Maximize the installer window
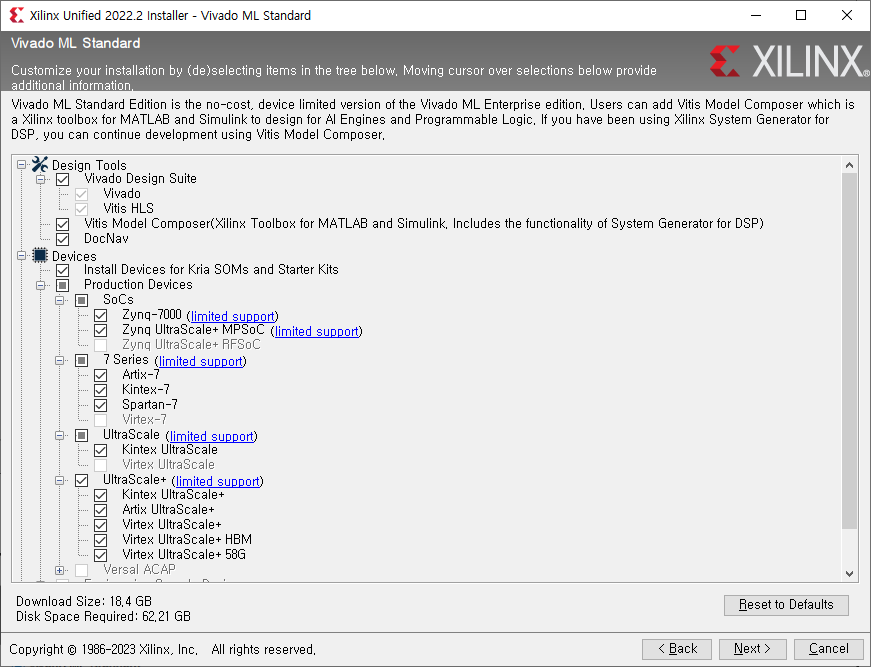 pyautogui.click(x=801, y=15)
